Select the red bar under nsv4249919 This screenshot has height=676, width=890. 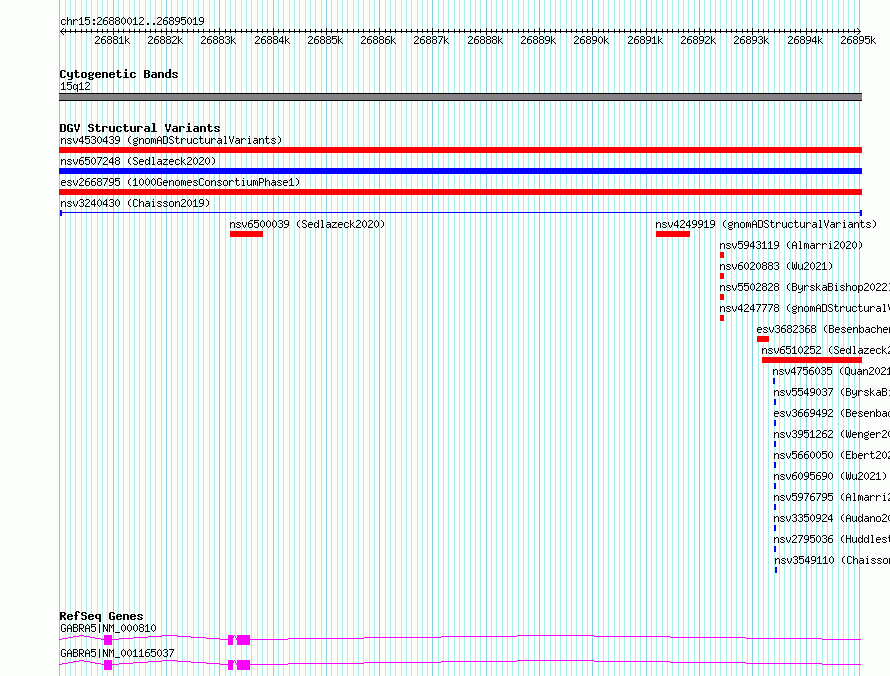point(673,234)
